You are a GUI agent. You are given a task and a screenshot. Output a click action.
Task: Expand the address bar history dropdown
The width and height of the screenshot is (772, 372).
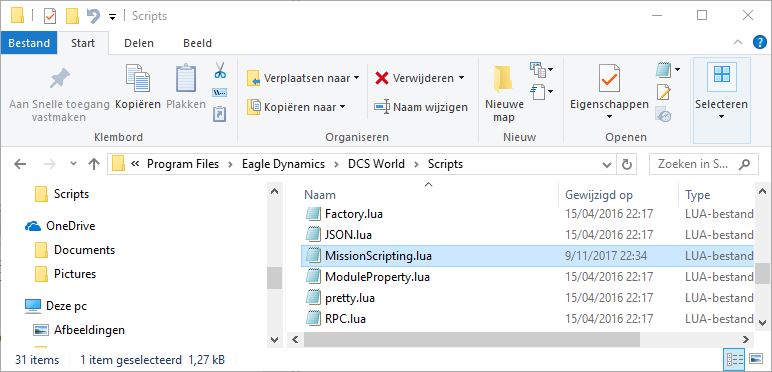click(607, 164)
